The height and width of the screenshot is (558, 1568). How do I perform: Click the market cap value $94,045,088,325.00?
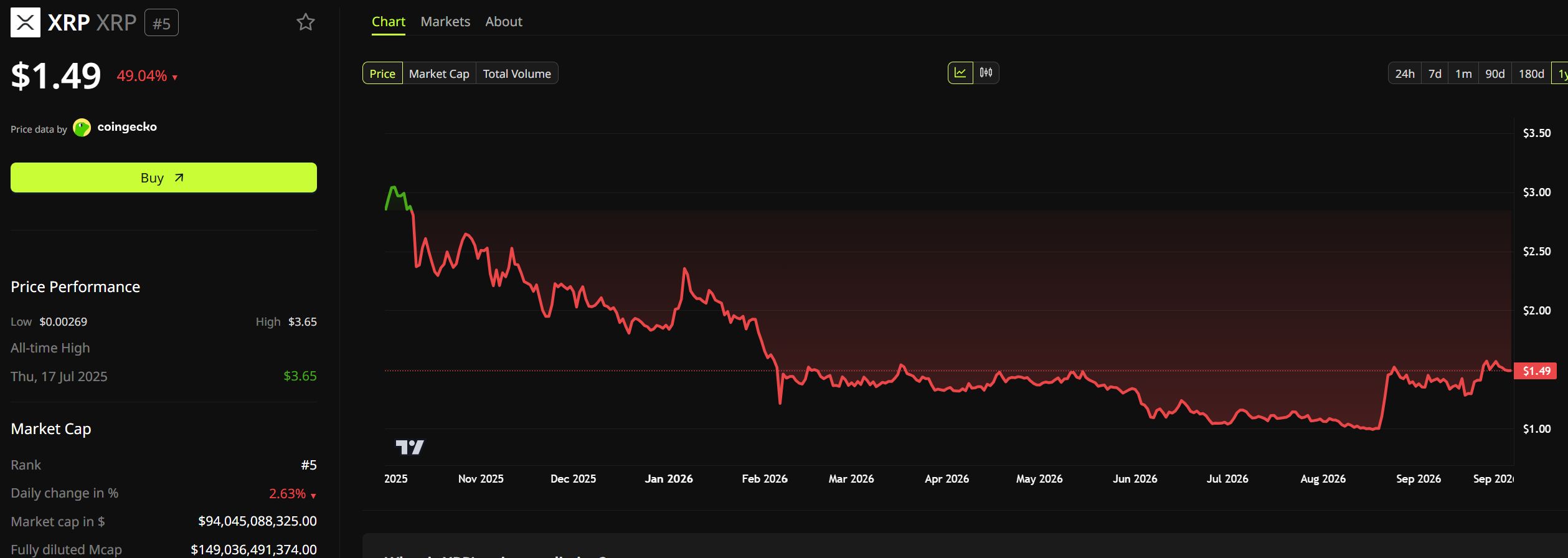pyautogui.click(x=257, y=521)
